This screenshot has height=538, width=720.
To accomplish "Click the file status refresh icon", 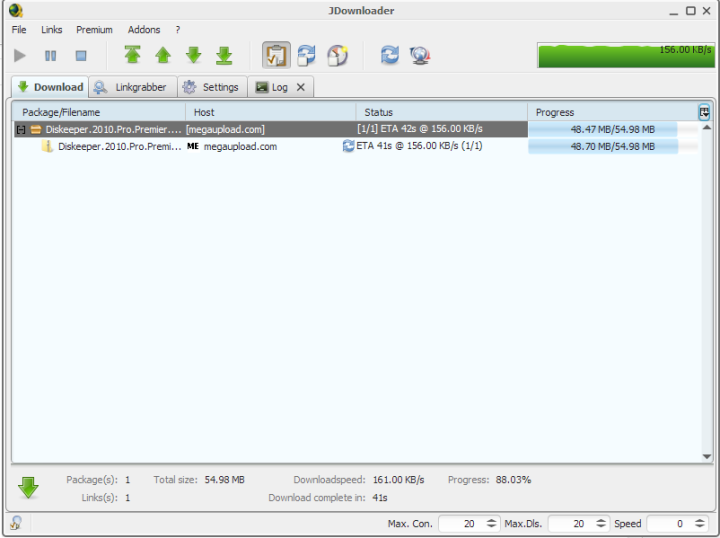I will (349, 146).
